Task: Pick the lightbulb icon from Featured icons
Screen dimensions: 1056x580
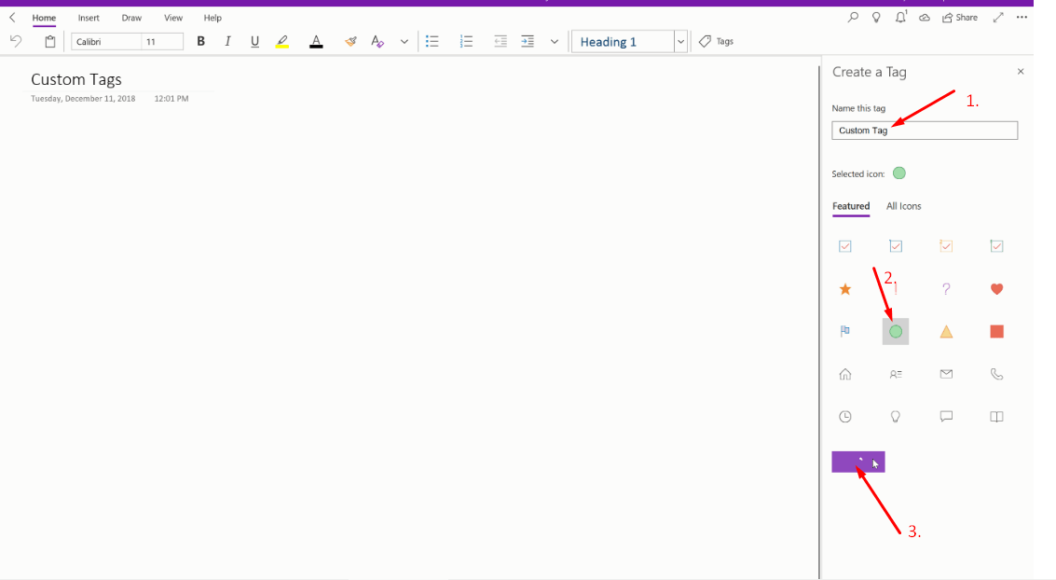Action: [895, 416]
